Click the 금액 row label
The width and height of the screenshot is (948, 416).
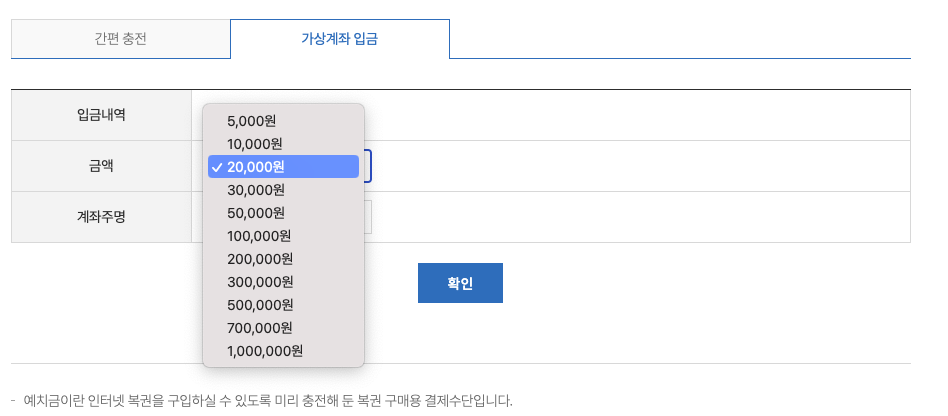click(x=101, y=166)
